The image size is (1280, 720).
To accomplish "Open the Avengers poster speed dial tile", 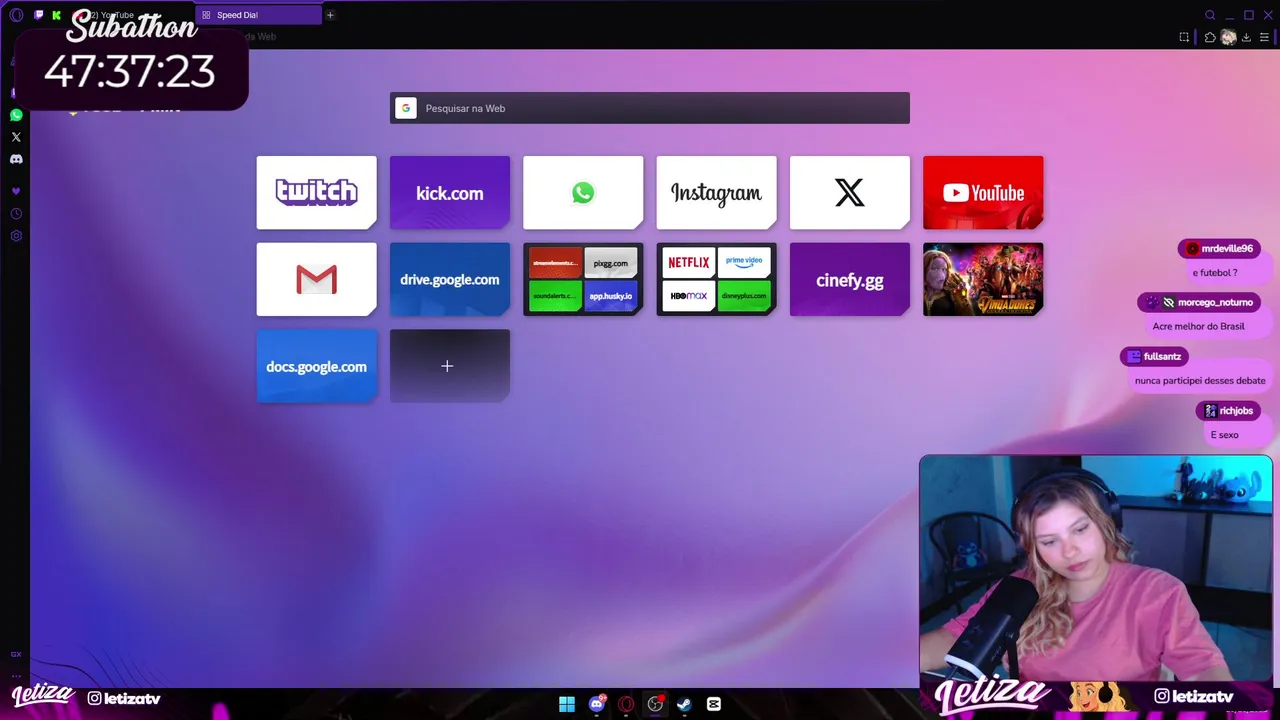I will [x=983, y=279].
